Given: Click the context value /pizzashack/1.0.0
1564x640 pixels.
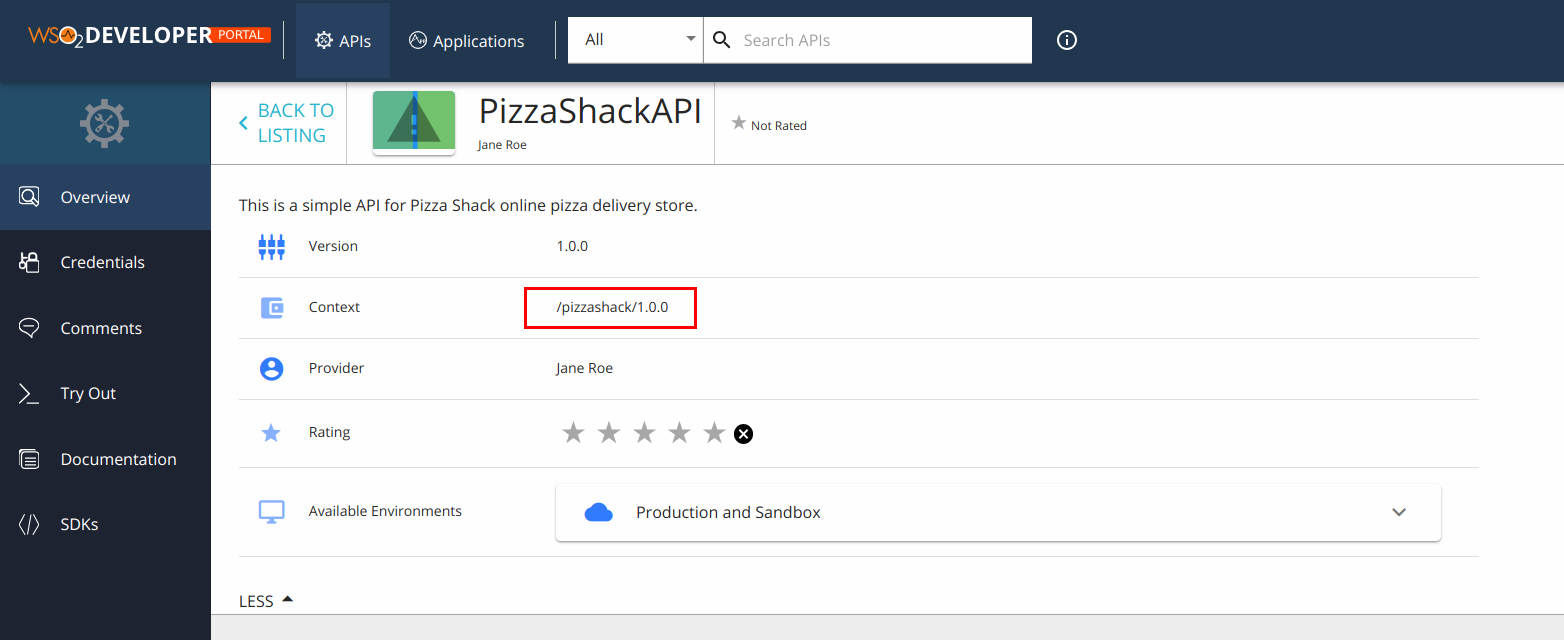Looking at the screenshot, I should point(612,307).
